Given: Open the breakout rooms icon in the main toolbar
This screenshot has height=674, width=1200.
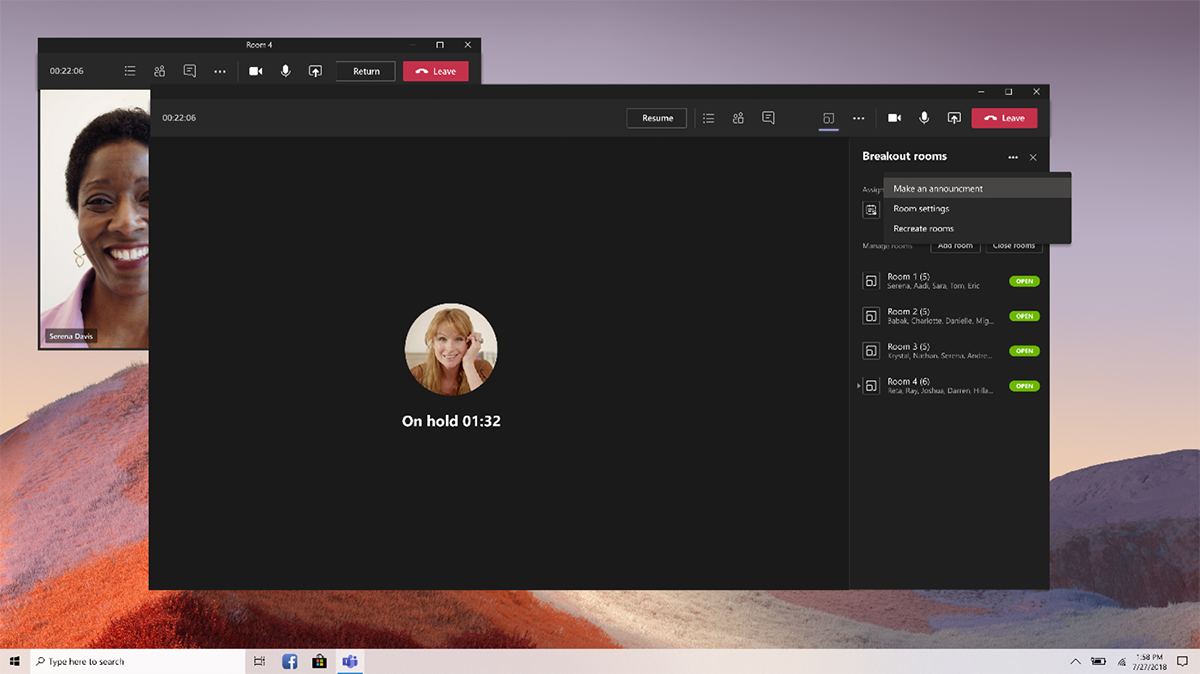Looking at the screenshot, I should tap(828, 118).
